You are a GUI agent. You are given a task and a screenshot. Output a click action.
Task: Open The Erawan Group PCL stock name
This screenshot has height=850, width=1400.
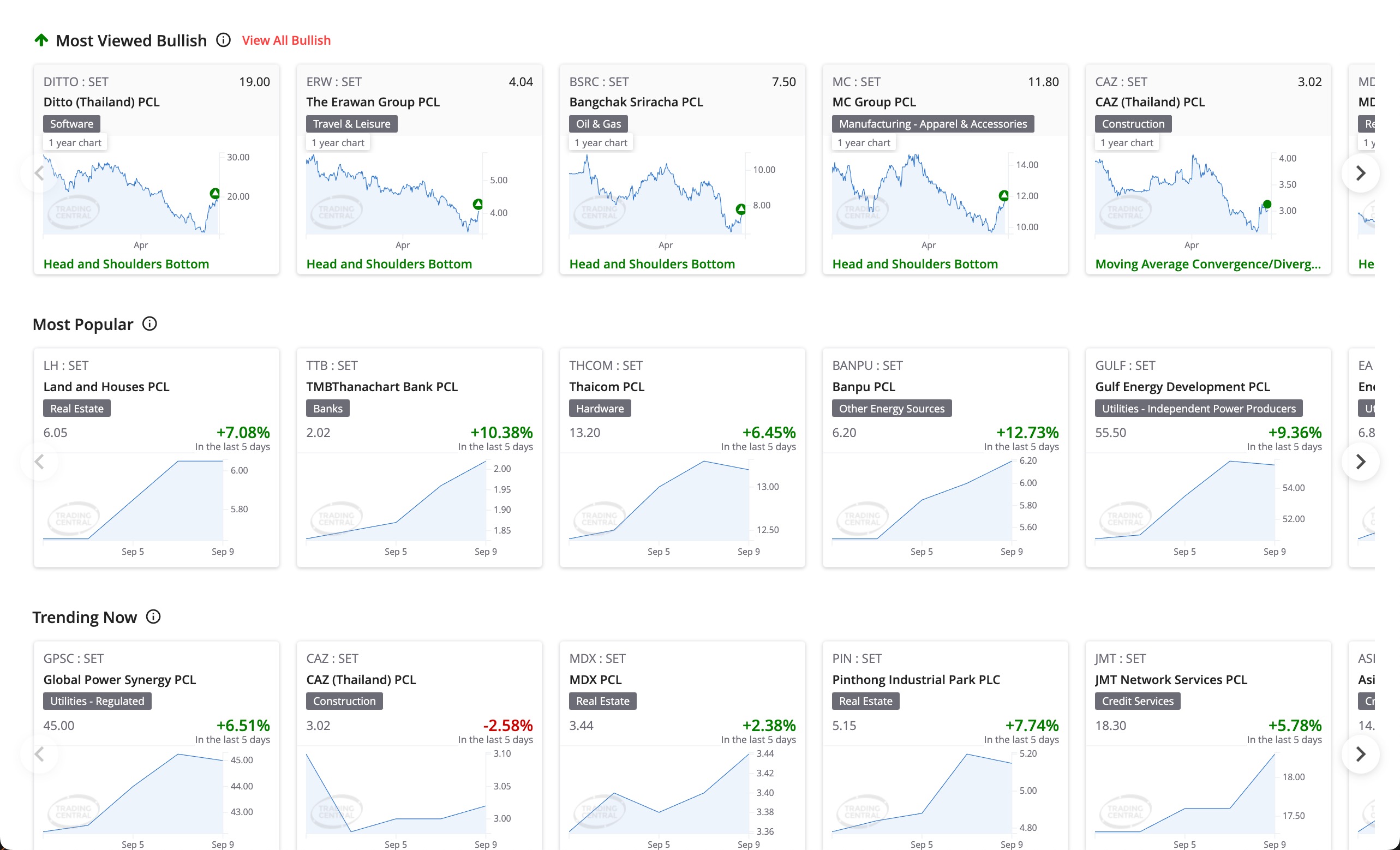point(373,101)
